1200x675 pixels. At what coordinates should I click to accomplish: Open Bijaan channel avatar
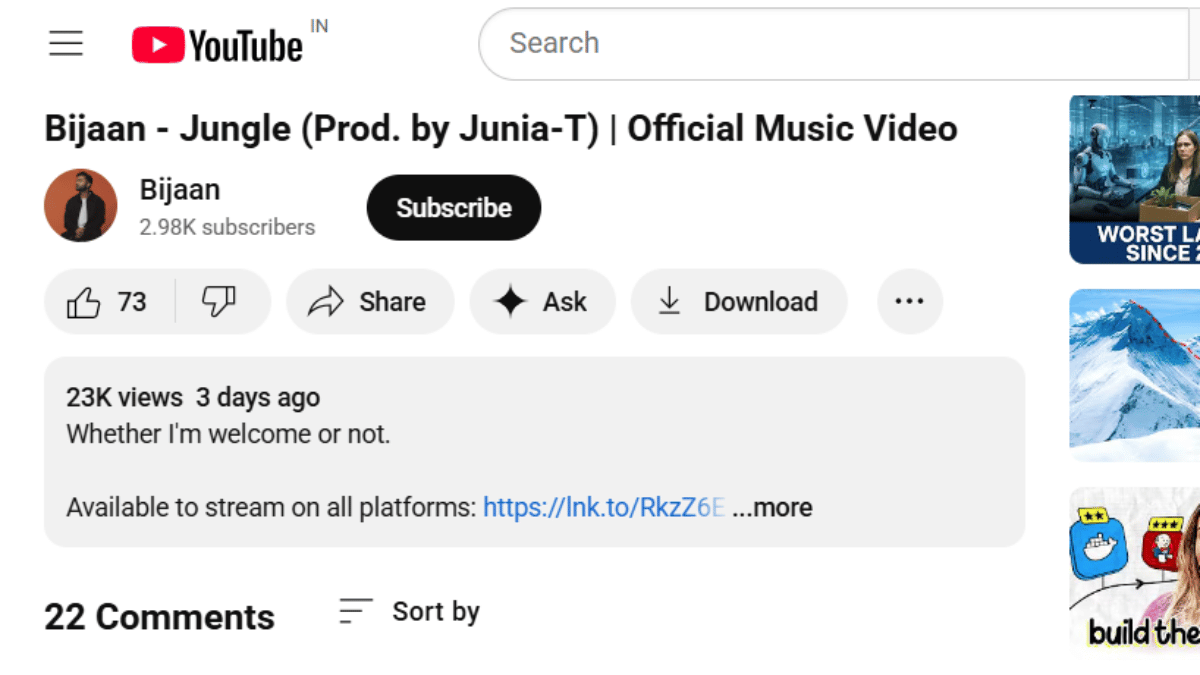pyautogui.click(x=81, y=206)
